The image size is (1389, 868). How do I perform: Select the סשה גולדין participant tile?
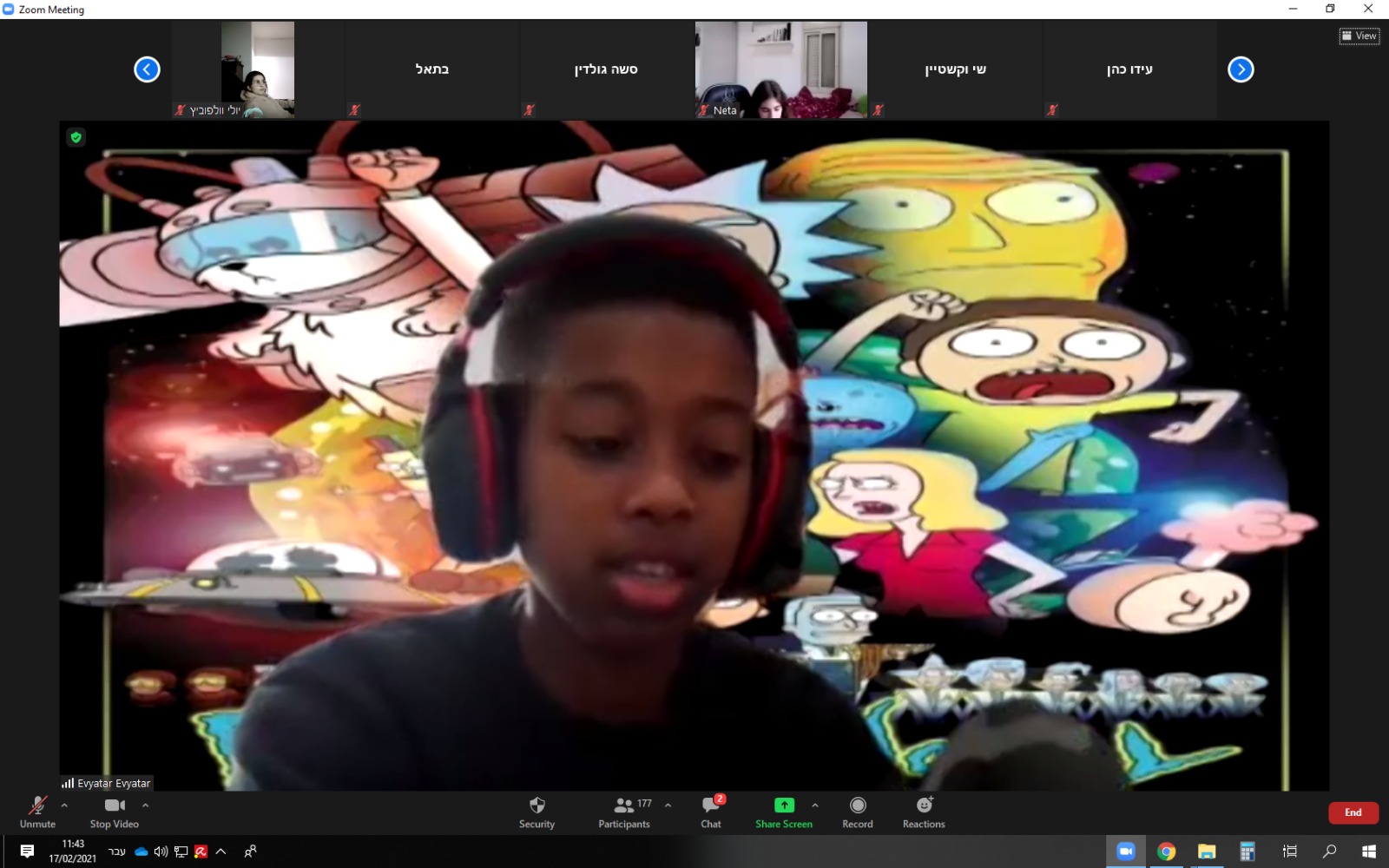pyautogui.click(x=606, y=69)
